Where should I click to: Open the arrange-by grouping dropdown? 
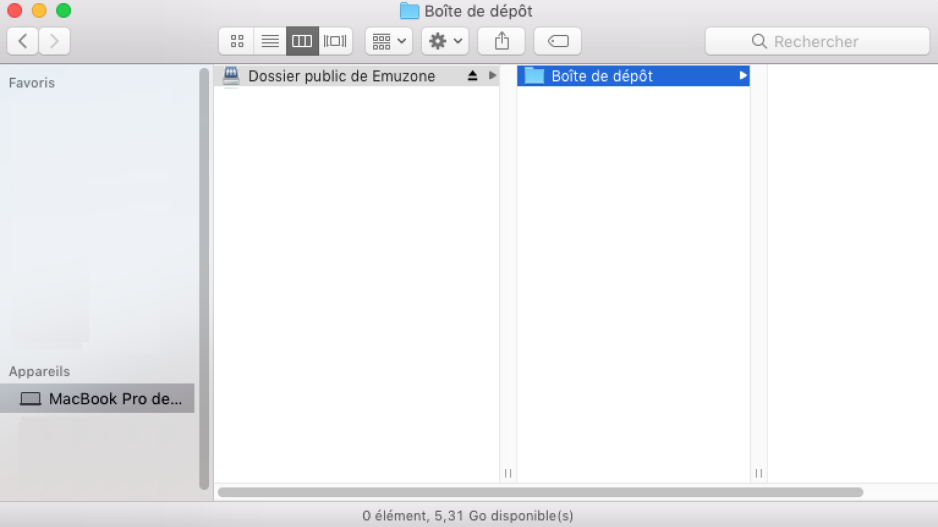click(x=389, y=41)
